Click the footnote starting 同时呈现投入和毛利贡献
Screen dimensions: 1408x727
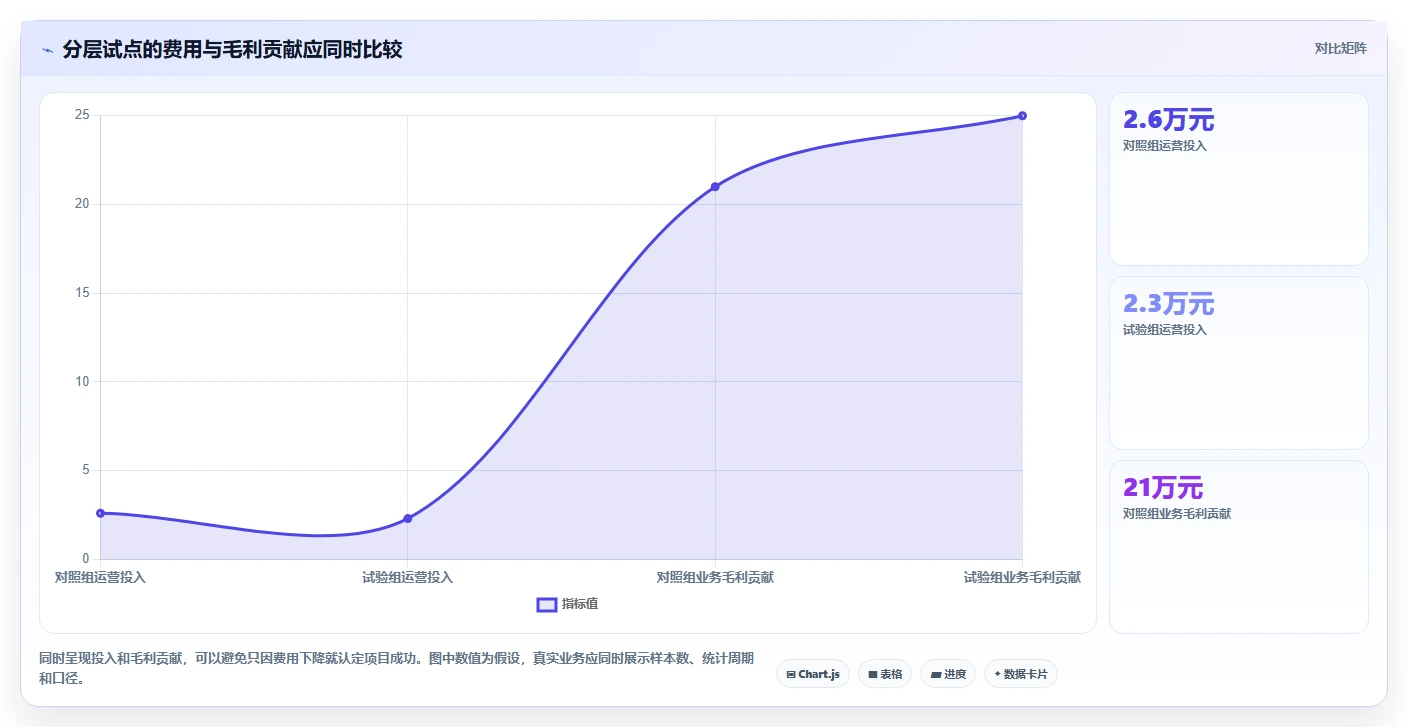pyautogui.click(x=396, y=669)
